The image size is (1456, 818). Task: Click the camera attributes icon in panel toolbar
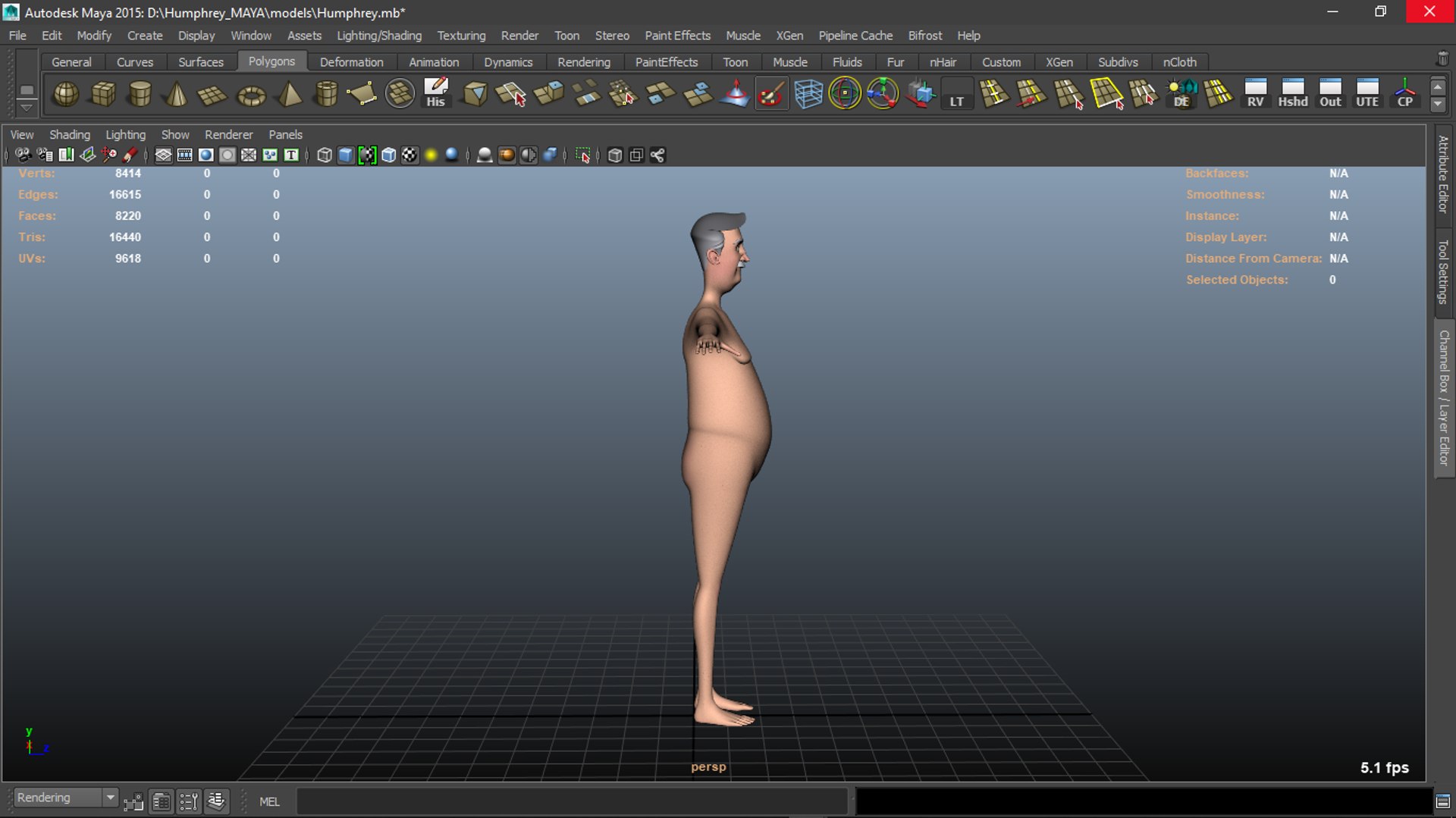45,155
